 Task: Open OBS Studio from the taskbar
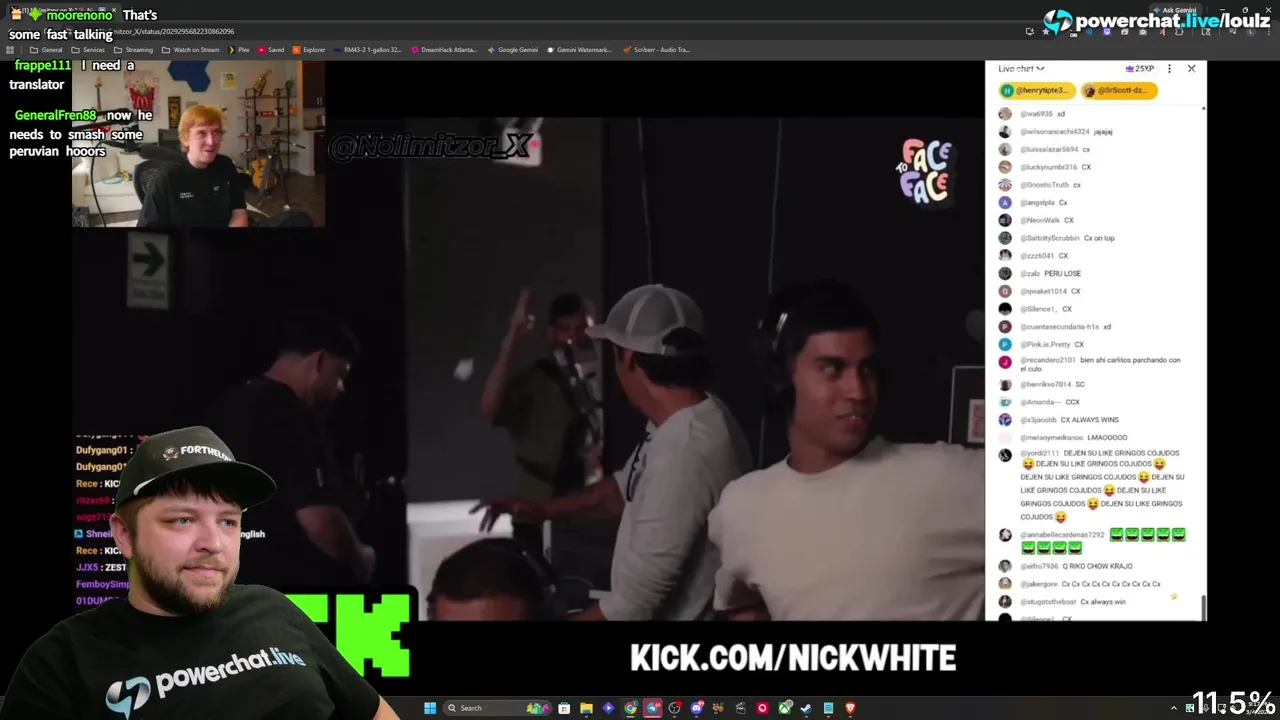pyautogui.click(x=674, y=708)
